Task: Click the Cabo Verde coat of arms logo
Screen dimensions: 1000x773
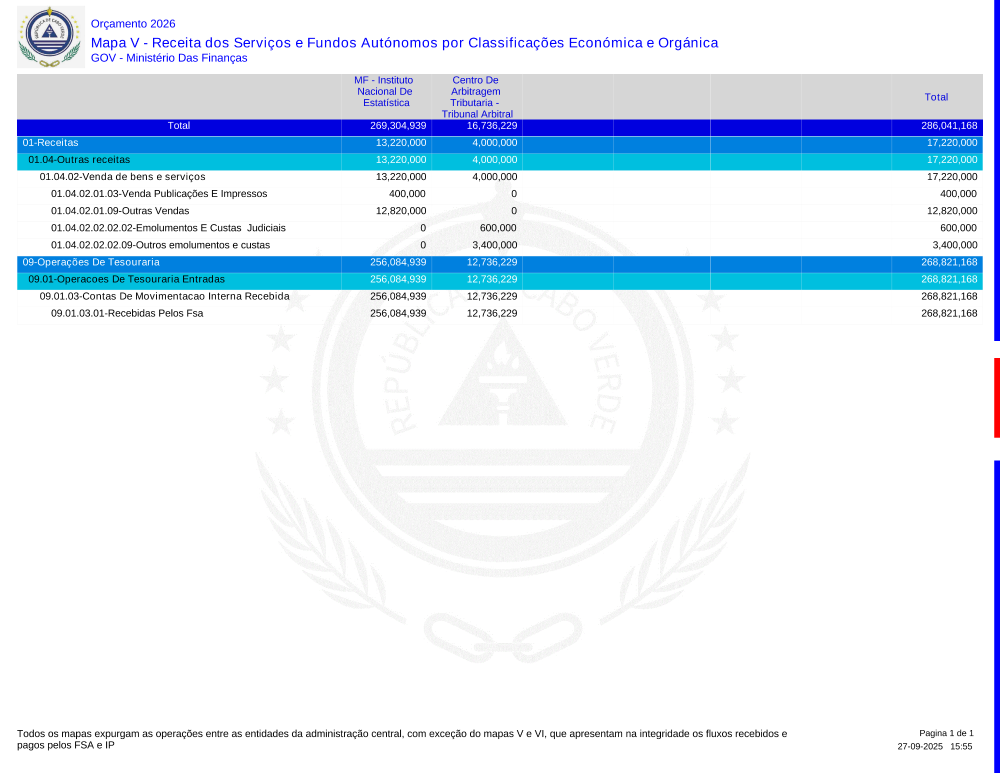Action: click(50, 37)
